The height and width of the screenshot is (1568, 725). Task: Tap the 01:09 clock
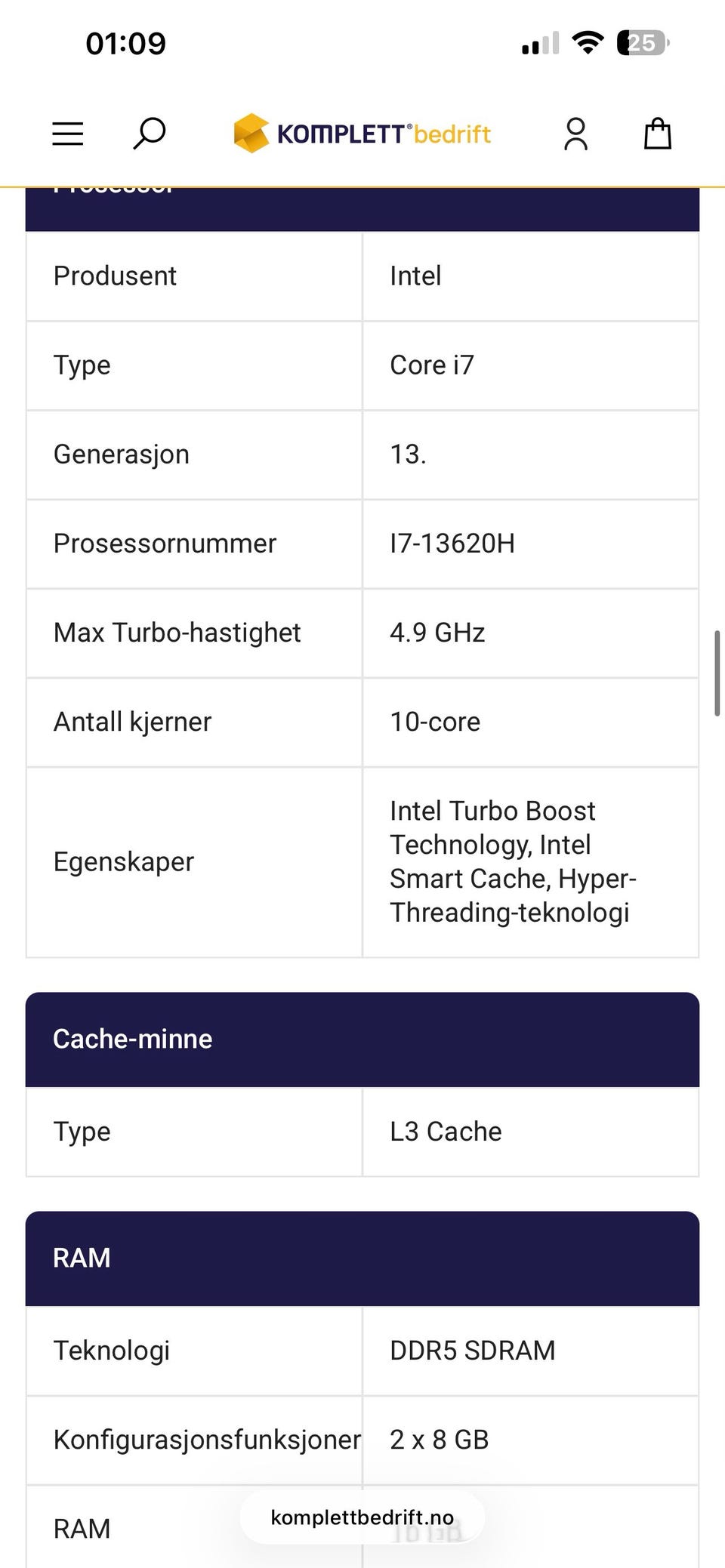(x=125, y=43)
